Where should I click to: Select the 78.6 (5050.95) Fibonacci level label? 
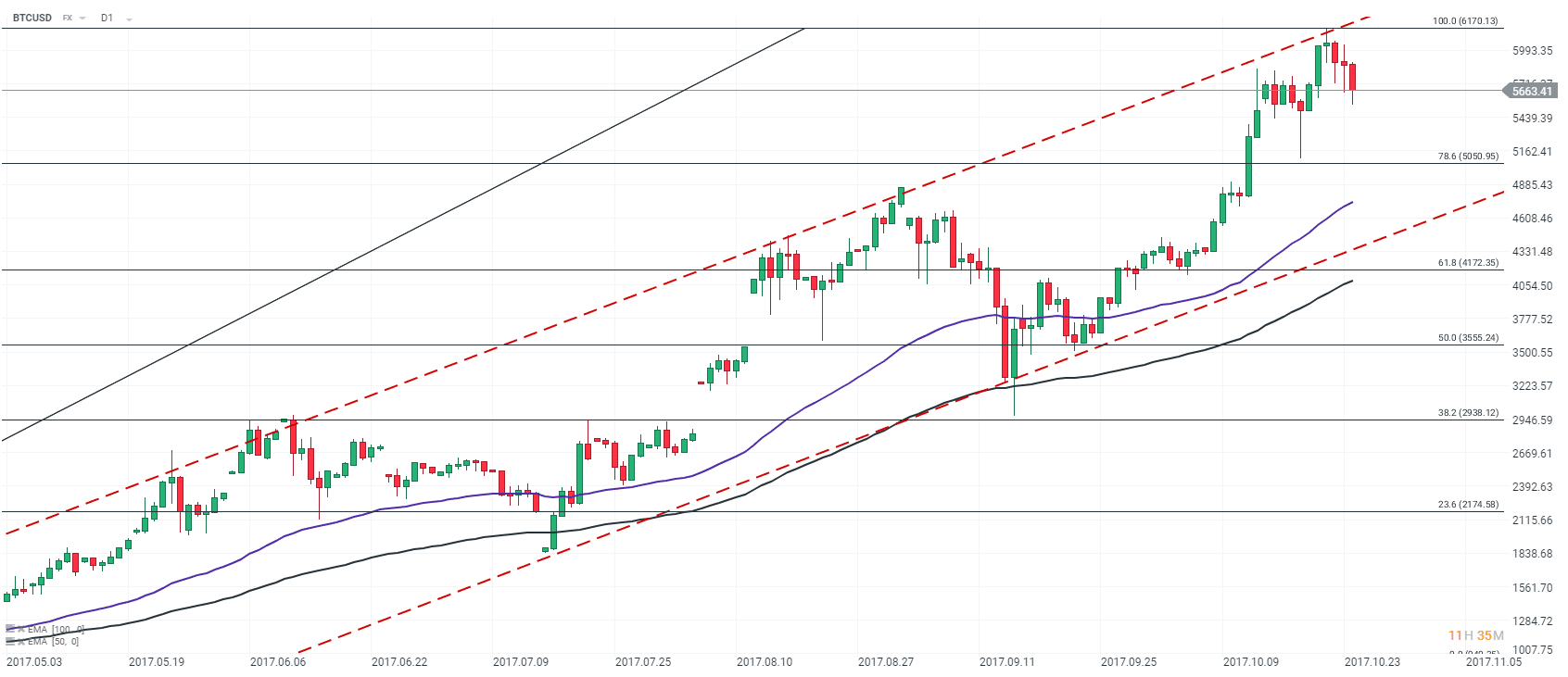1468,157
